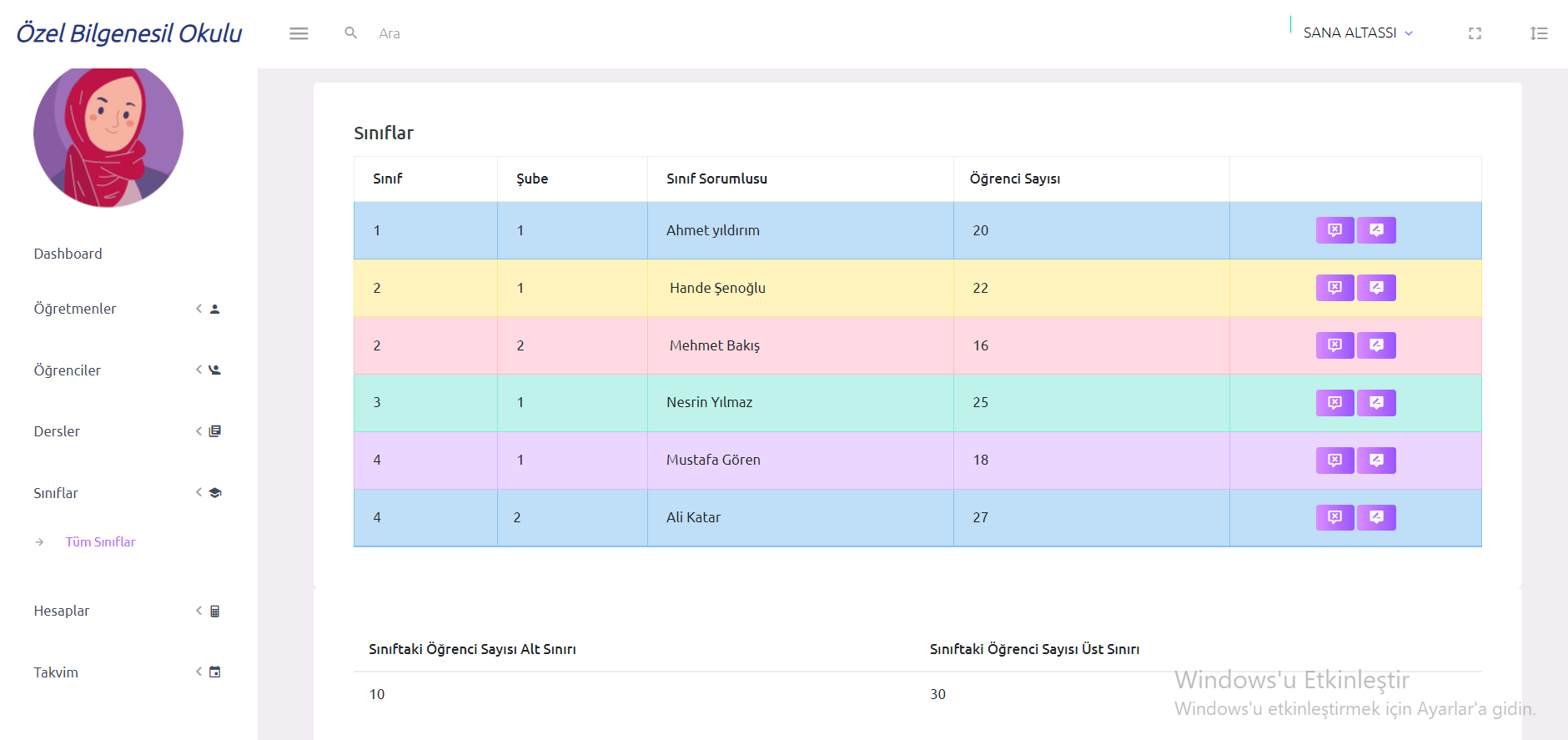
Task: Go to Dashboard in sidebar
Action: coord(68,254)
